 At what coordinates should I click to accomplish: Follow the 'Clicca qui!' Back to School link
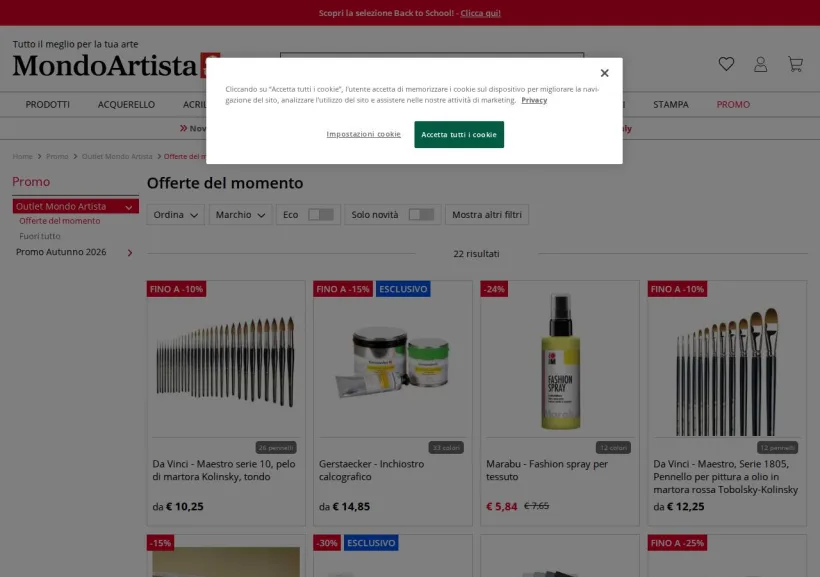pos(480,13)
